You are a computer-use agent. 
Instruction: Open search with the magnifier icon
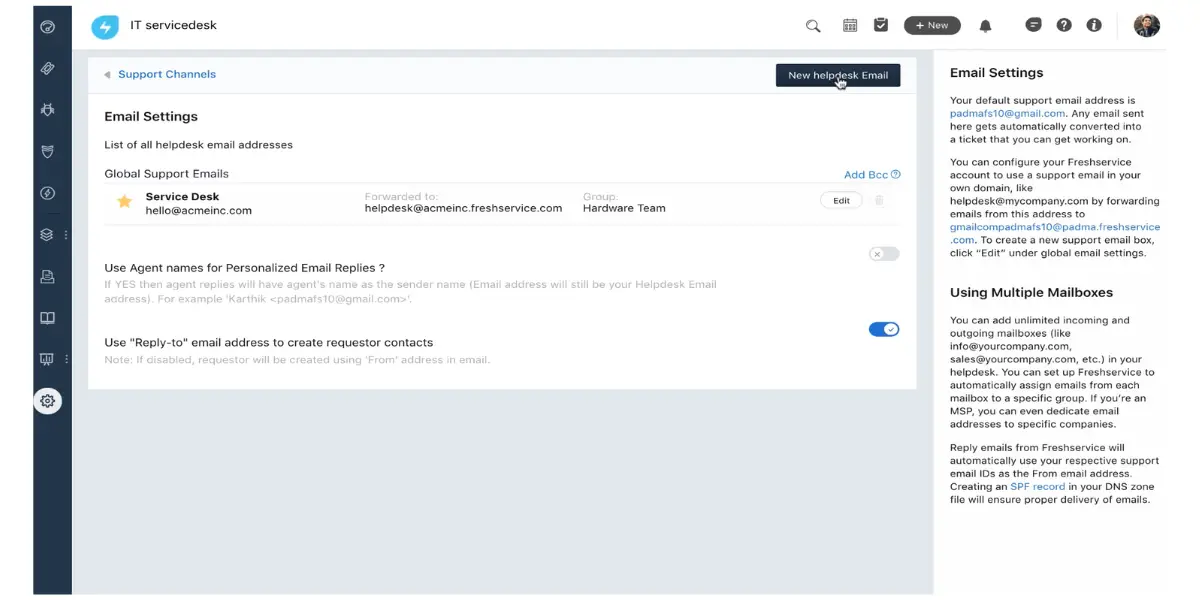coord(813,26)
